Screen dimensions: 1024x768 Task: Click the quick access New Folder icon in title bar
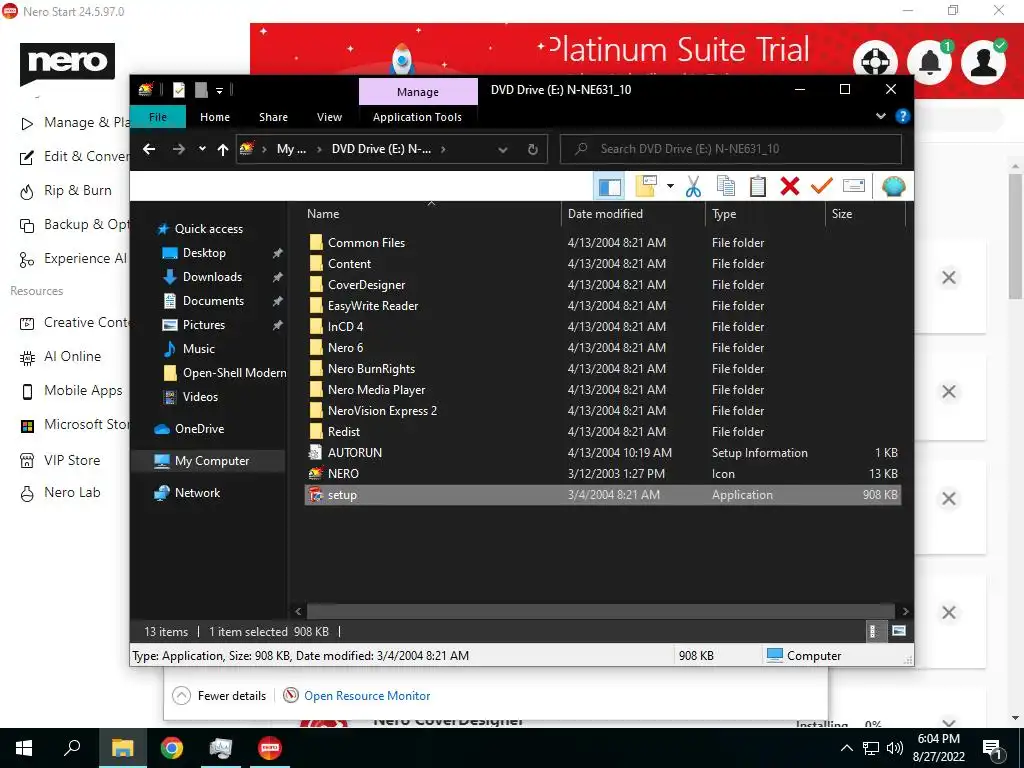pos(201,90)
